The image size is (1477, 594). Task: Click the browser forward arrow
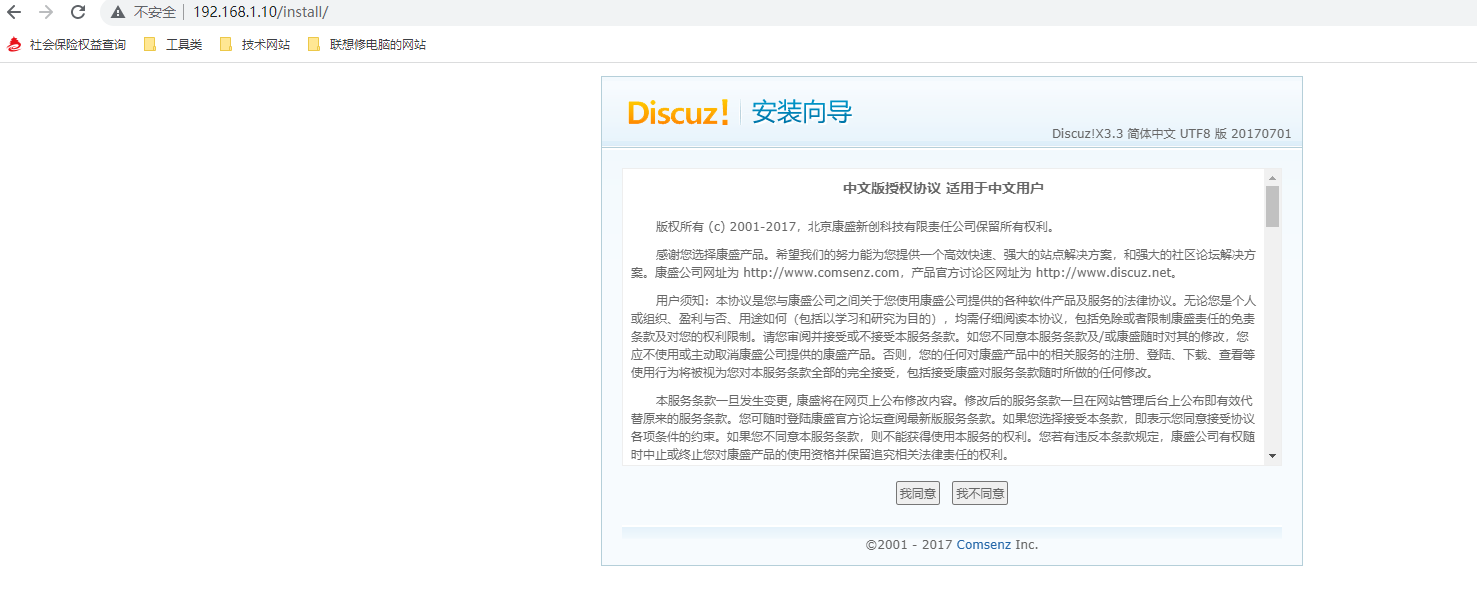point(45,12)
